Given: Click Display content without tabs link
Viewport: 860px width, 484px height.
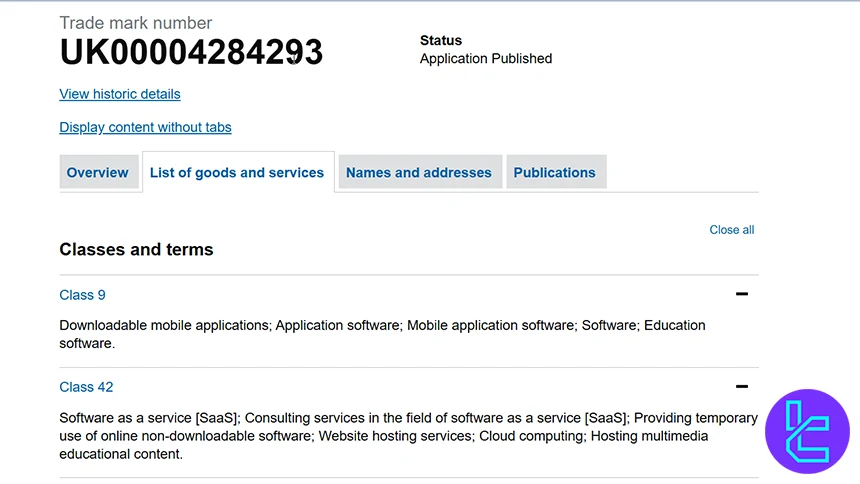Looking at the screenshot, I should pos(145,127).
